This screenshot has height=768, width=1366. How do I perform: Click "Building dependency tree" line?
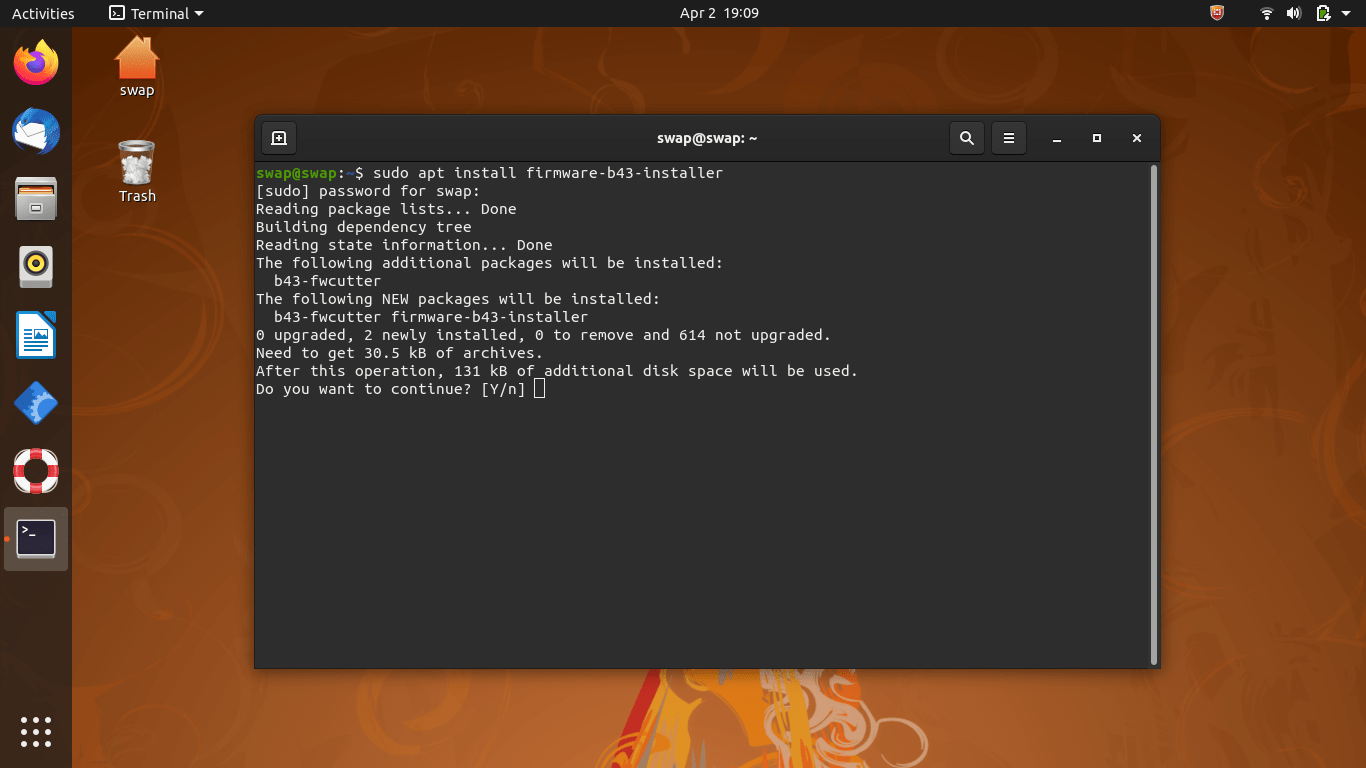point(364,227)
